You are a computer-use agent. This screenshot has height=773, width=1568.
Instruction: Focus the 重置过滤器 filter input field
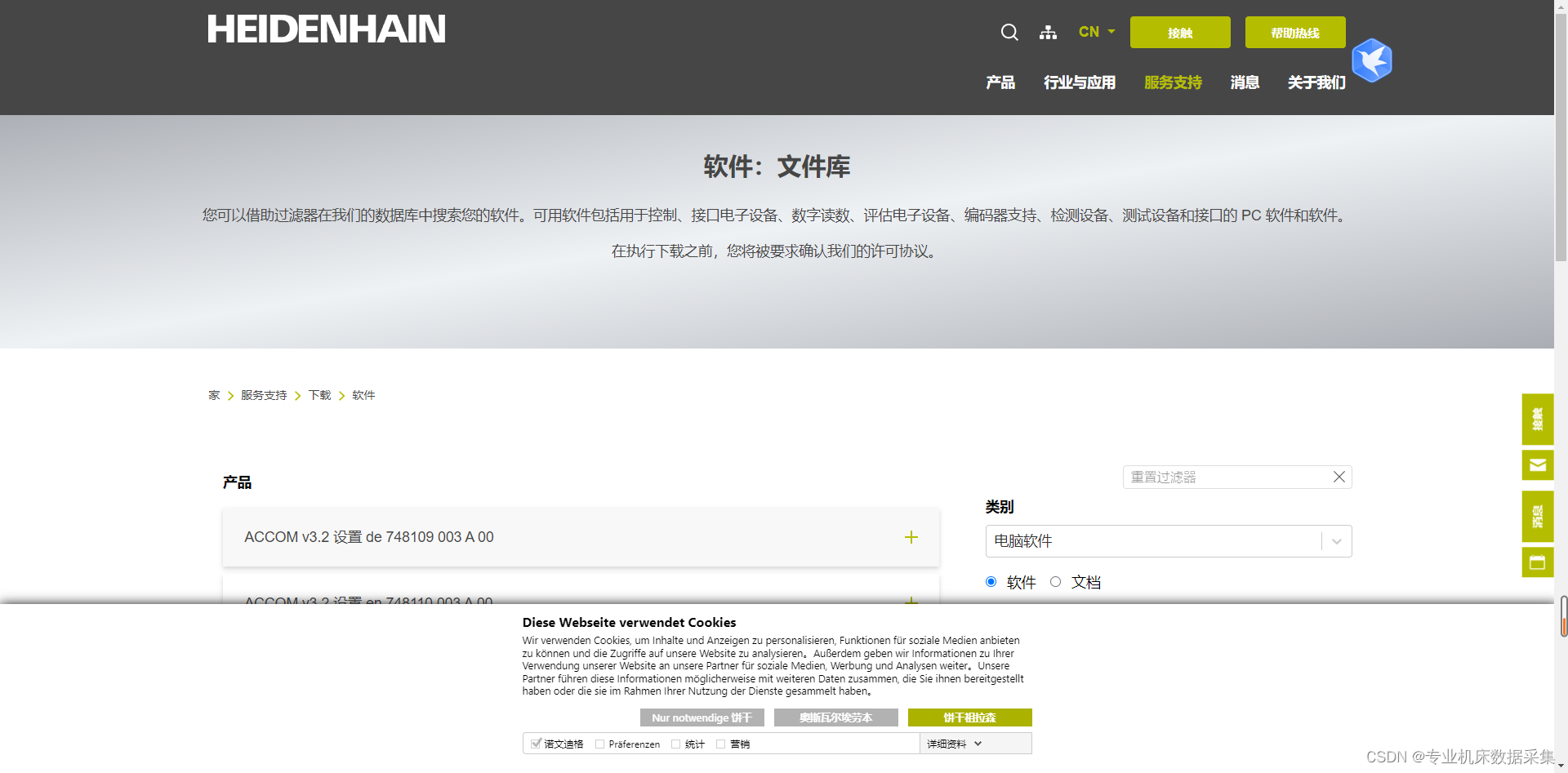(x=1237, y=477)
